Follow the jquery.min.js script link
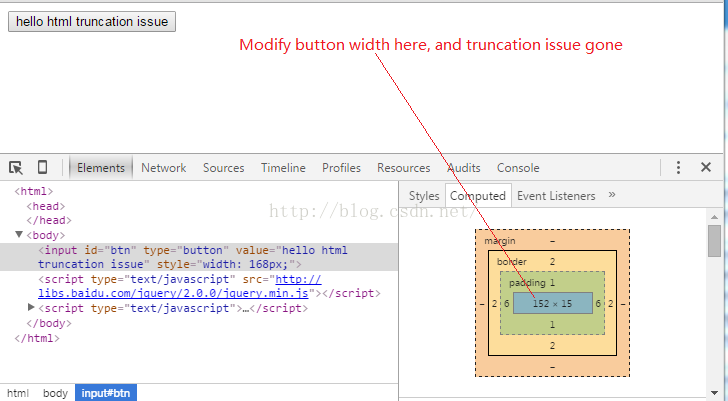Screen dimensions: 728x401 tap(180, 286)
